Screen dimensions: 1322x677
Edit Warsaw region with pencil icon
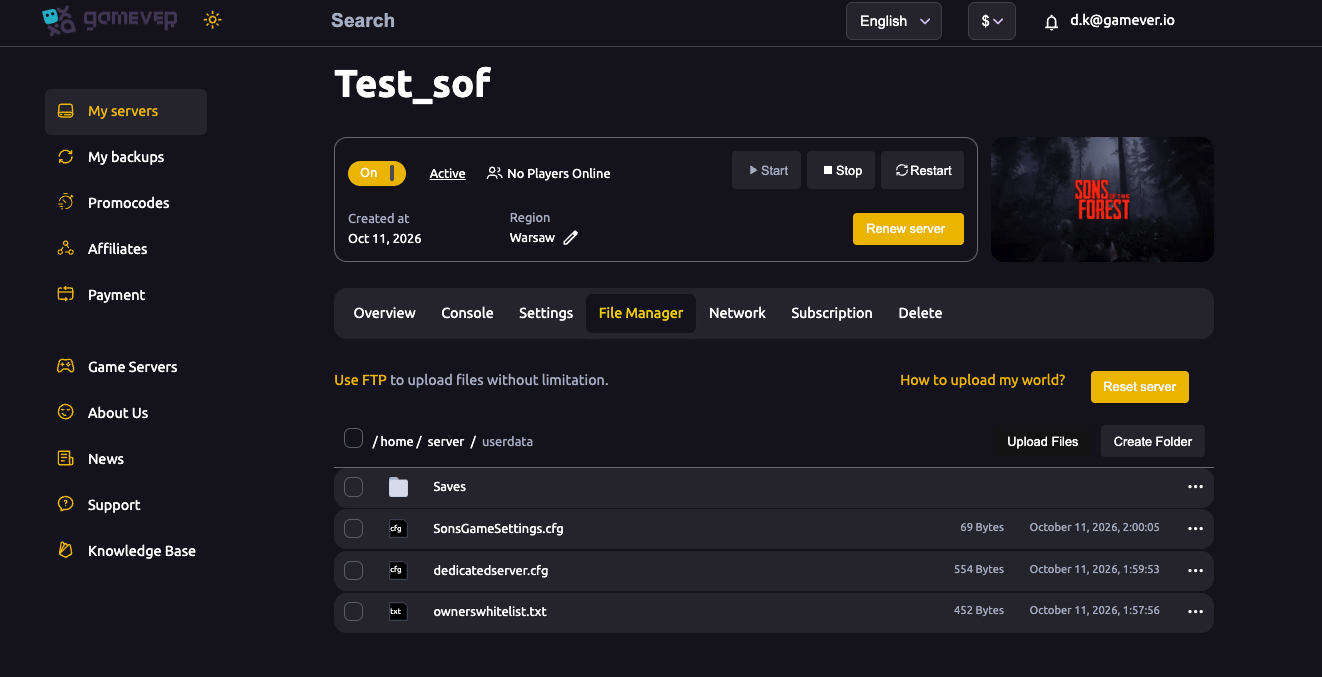(x=570, y=238)
